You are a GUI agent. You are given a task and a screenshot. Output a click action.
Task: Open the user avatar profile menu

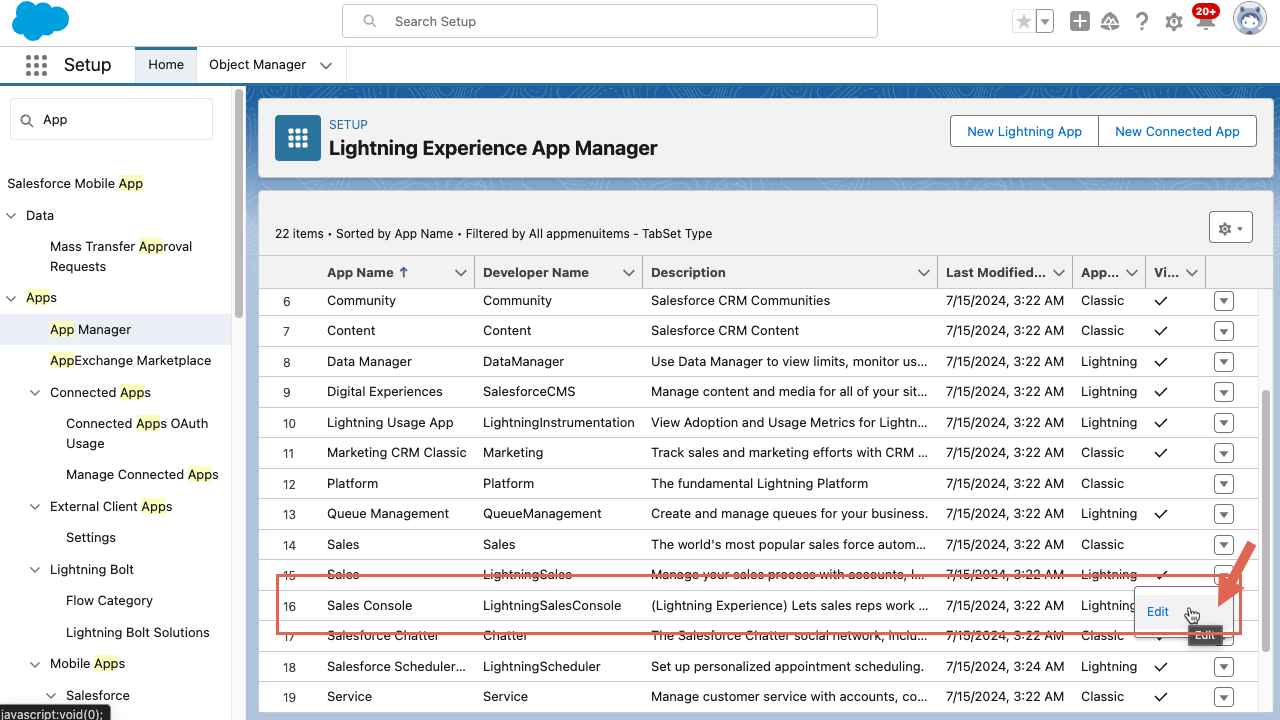tap(1250, 20)
